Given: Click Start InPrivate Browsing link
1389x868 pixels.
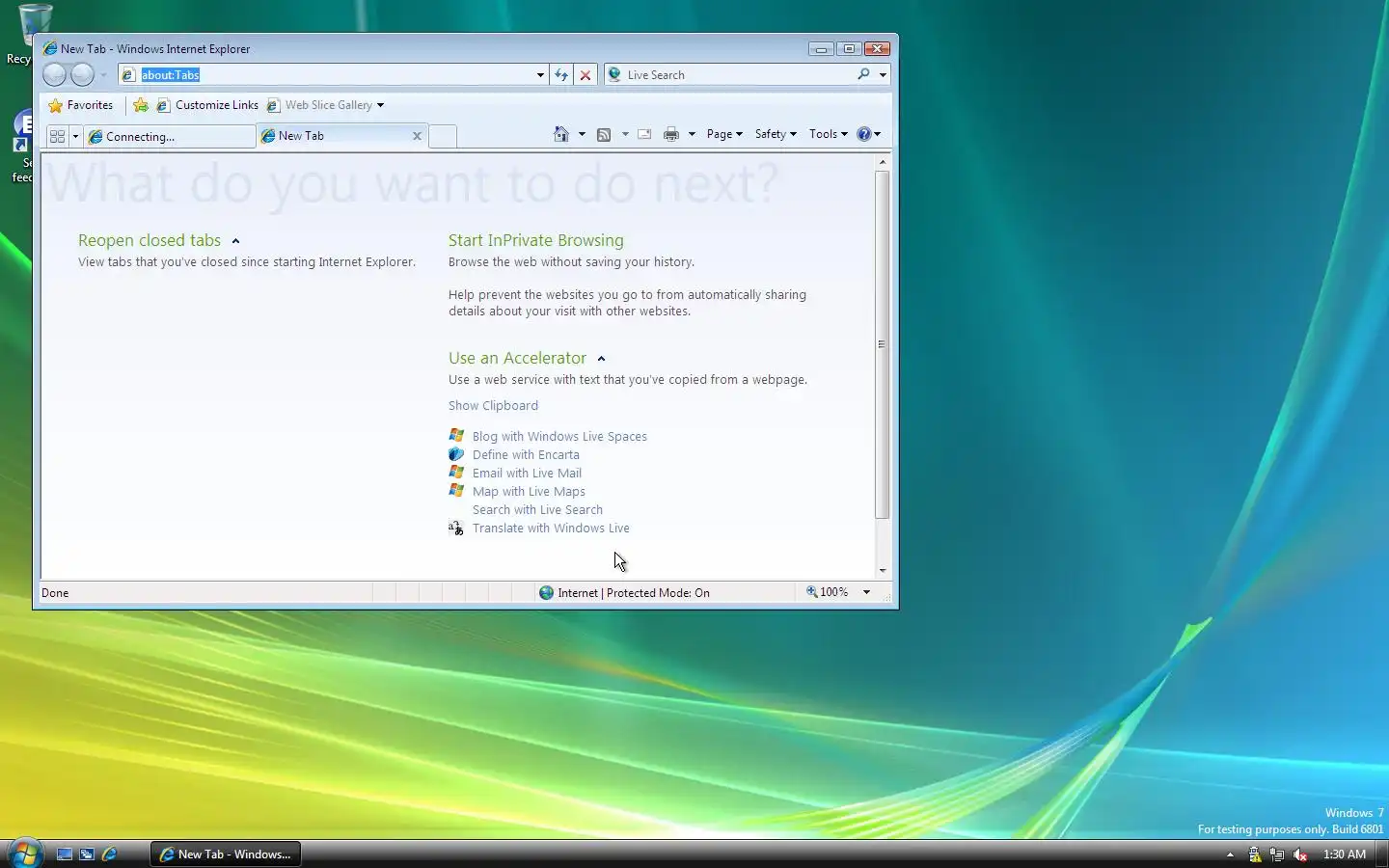Looking at the screenshot, I should 535,240.
